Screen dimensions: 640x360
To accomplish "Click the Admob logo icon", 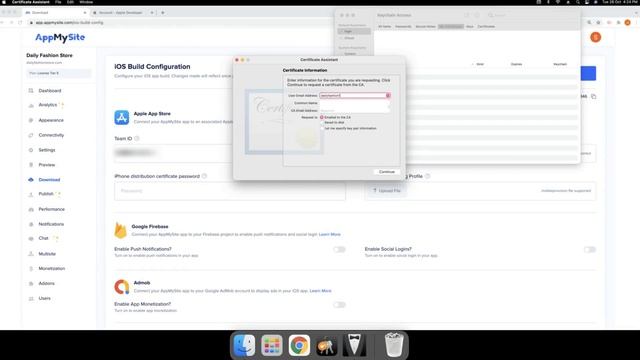I will coord(122,287).
